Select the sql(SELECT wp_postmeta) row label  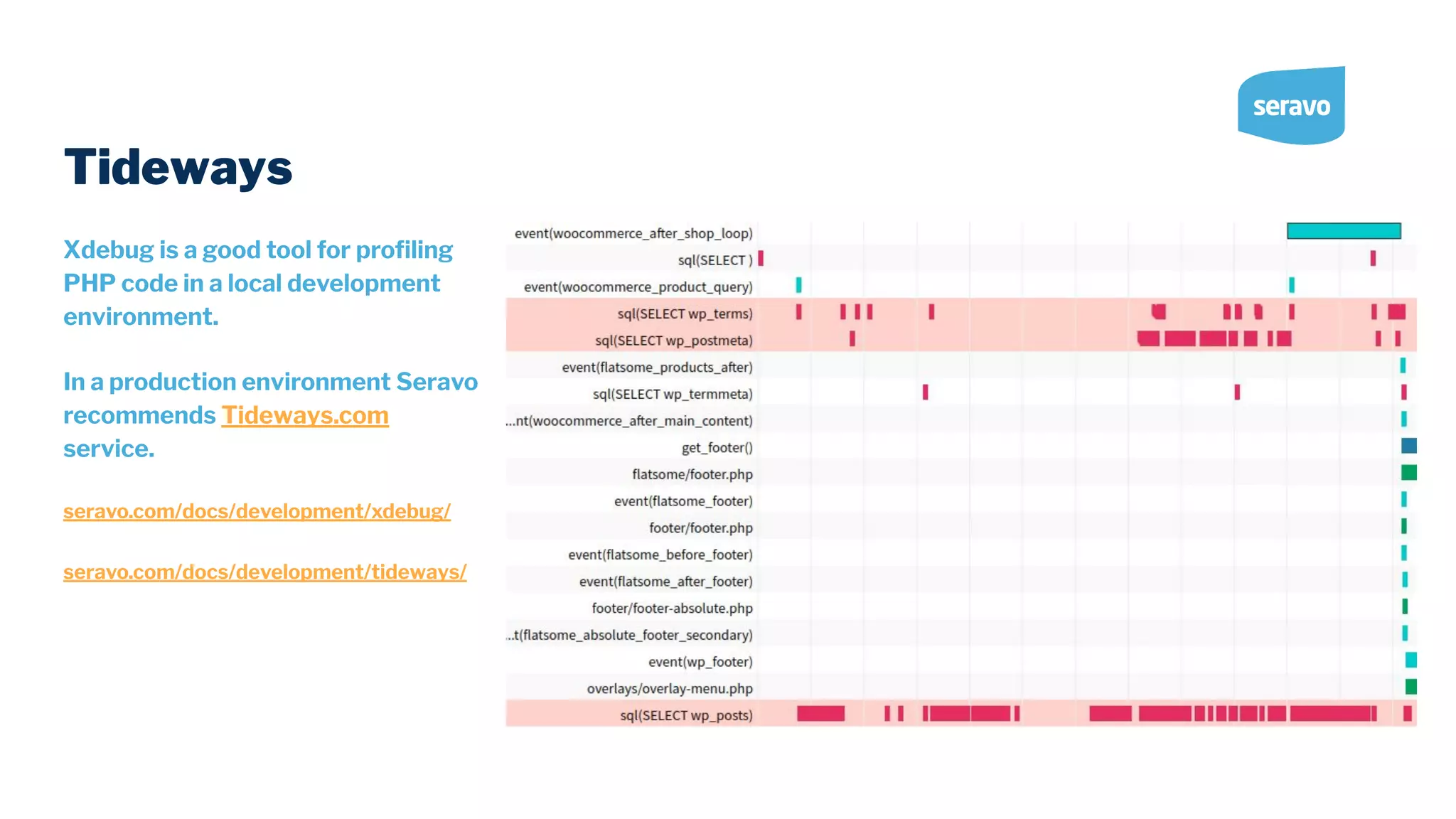[x=673, y=341]
